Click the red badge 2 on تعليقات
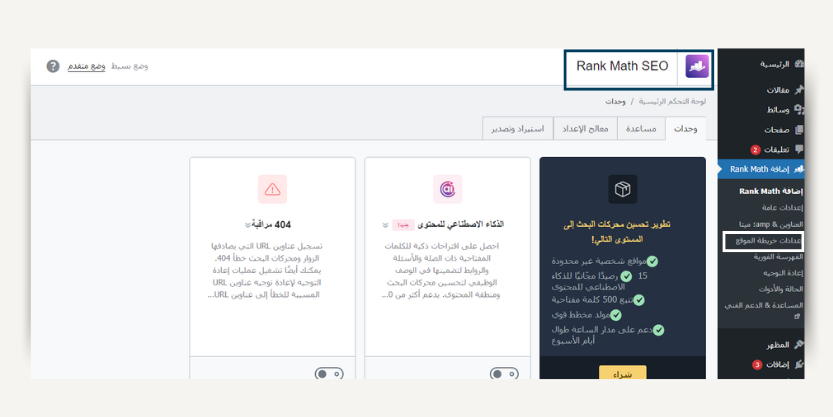This screenshot has height=417, width=833. click(755, 150)
